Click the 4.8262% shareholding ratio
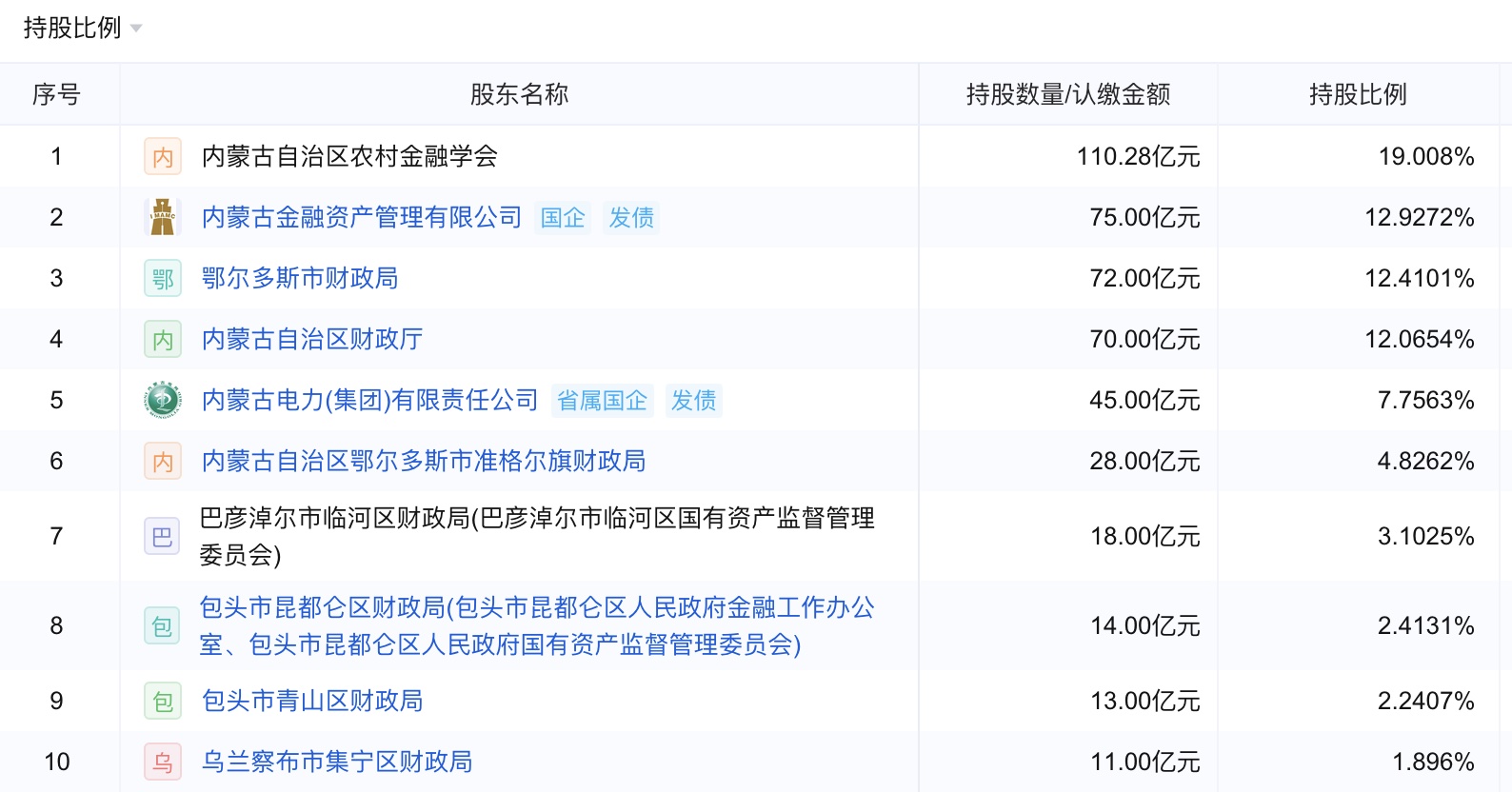Image resolution: width=1512 pixels, height=792 pixels. (1426, 461)
